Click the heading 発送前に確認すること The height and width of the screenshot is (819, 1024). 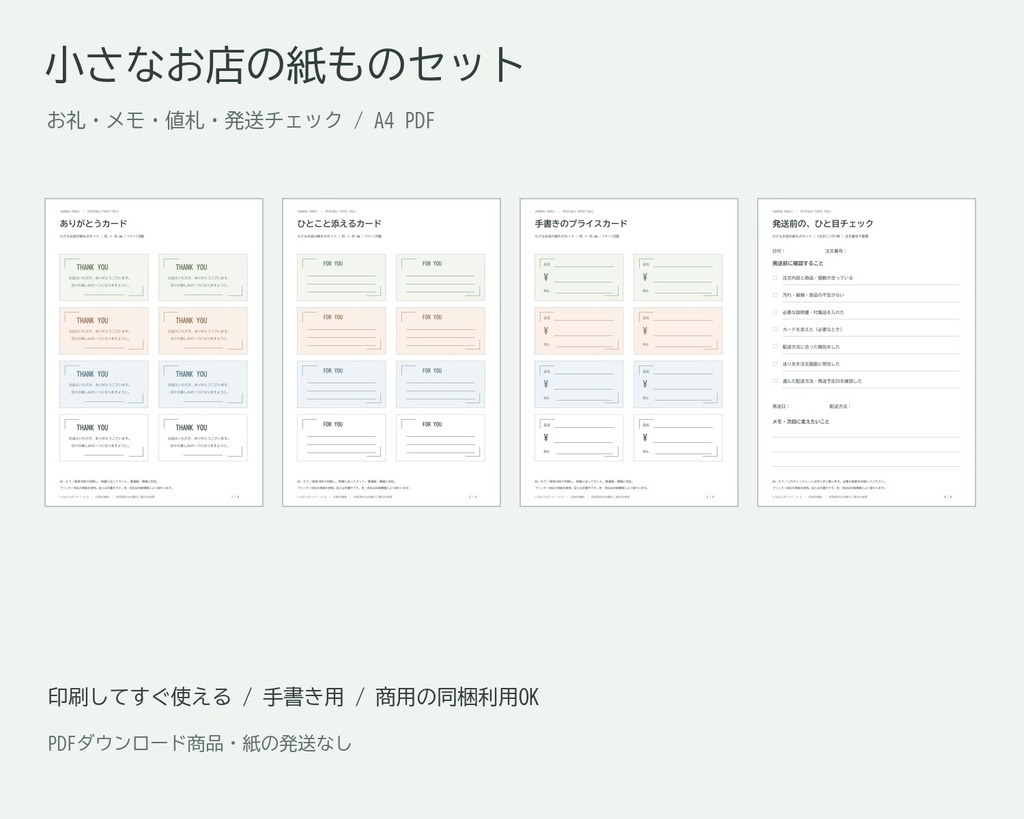798,263
